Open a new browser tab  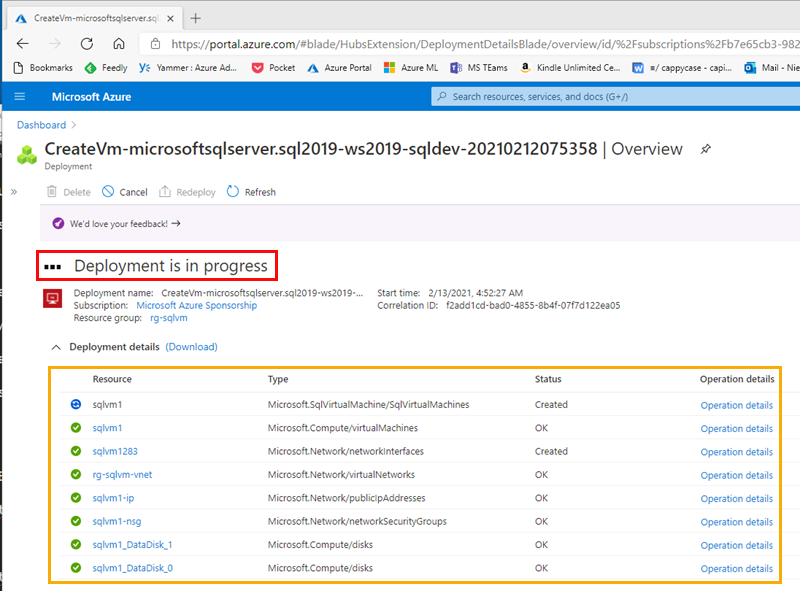pos(195,18)
